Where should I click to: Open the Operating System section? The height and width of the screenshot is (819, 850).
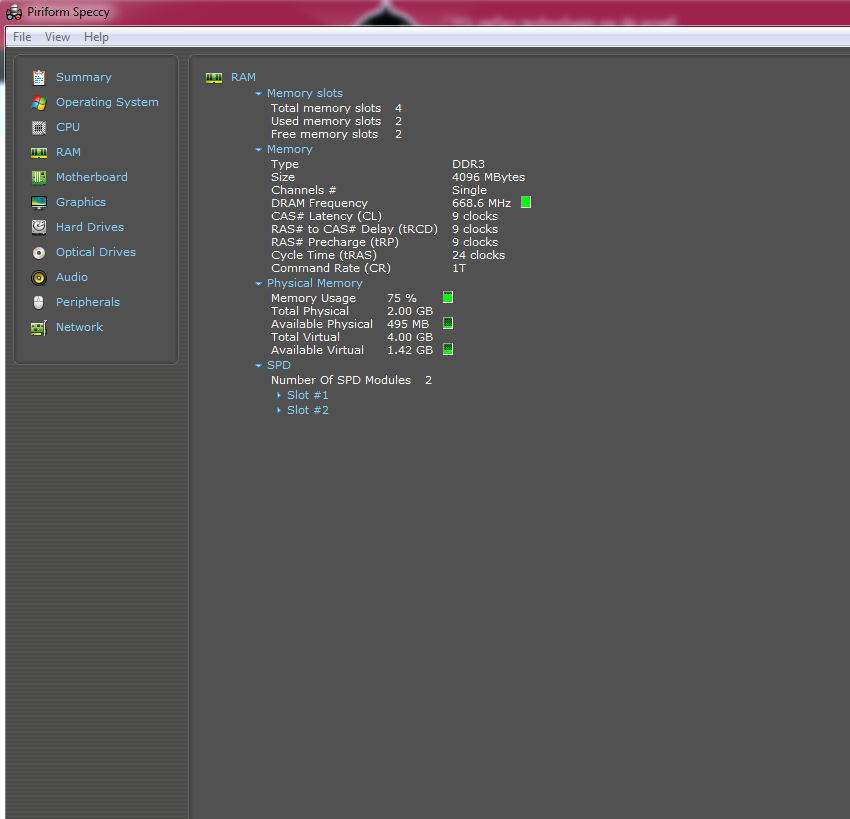[107, 102]
